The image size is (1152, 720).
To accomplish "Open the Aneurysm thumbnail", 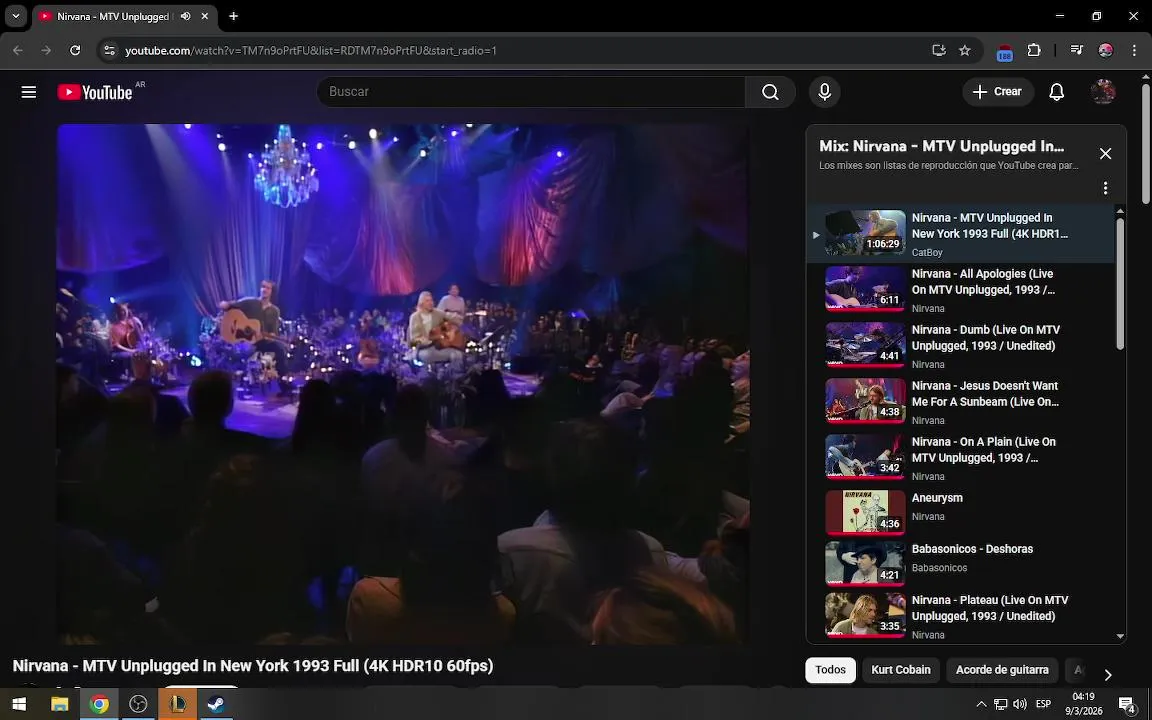I will 865,512.
